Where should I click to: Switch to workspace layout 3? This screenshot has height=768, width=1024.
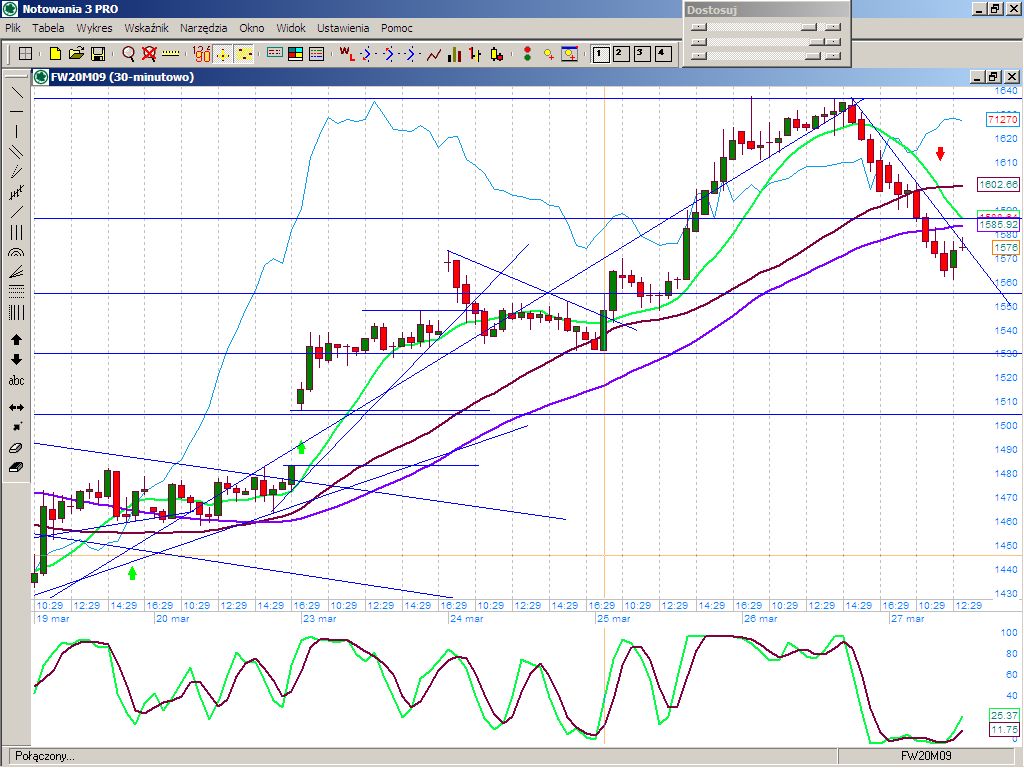[642, 54]
